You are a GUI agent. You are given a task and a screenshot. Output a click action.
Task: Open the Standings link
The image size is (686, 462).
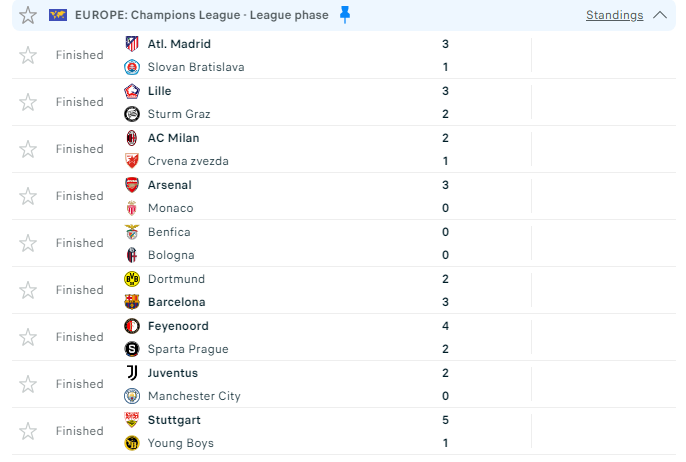(x=614, y=15)
